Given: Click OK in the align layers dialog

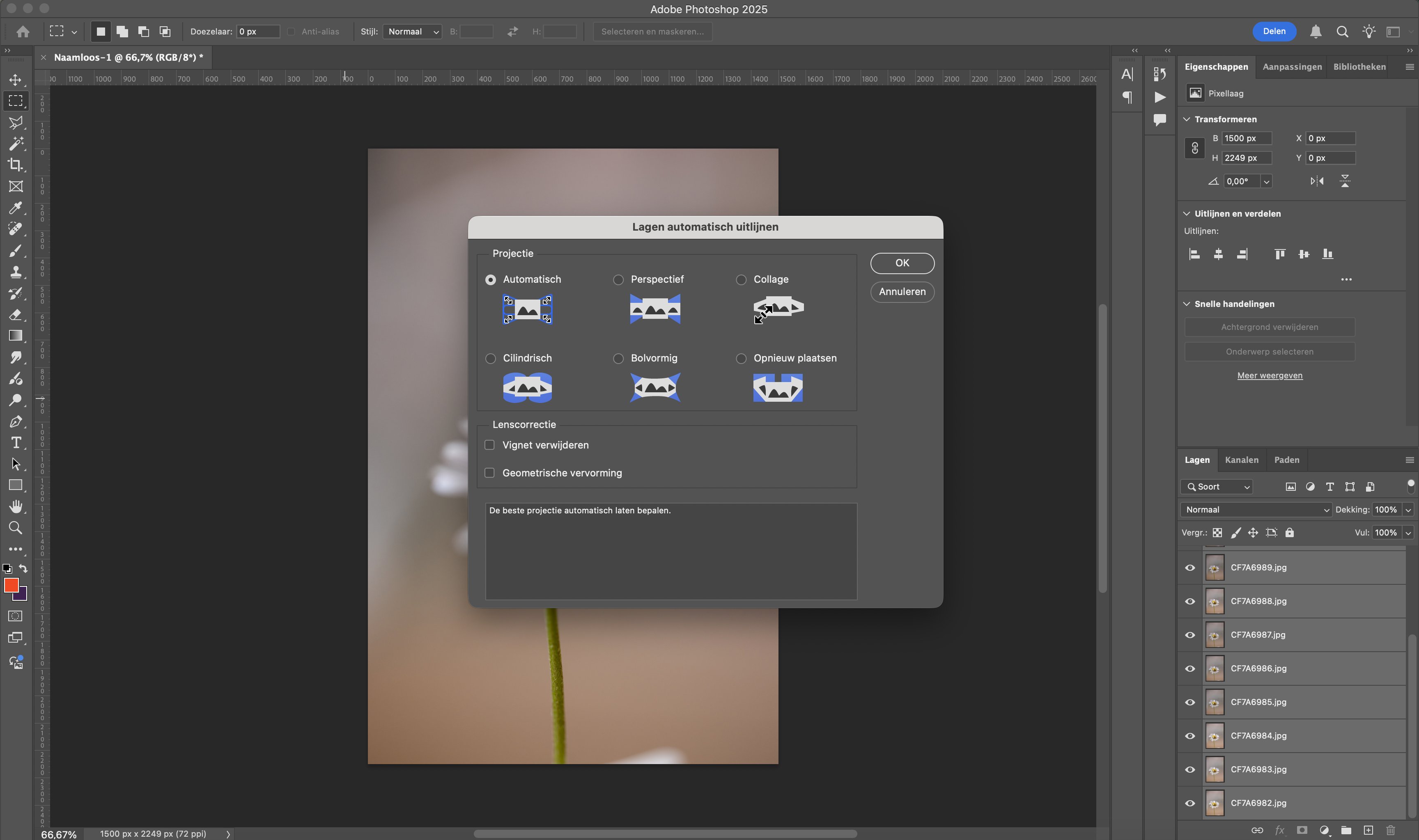Looking at the screenshot, I should tap(902, 263).
